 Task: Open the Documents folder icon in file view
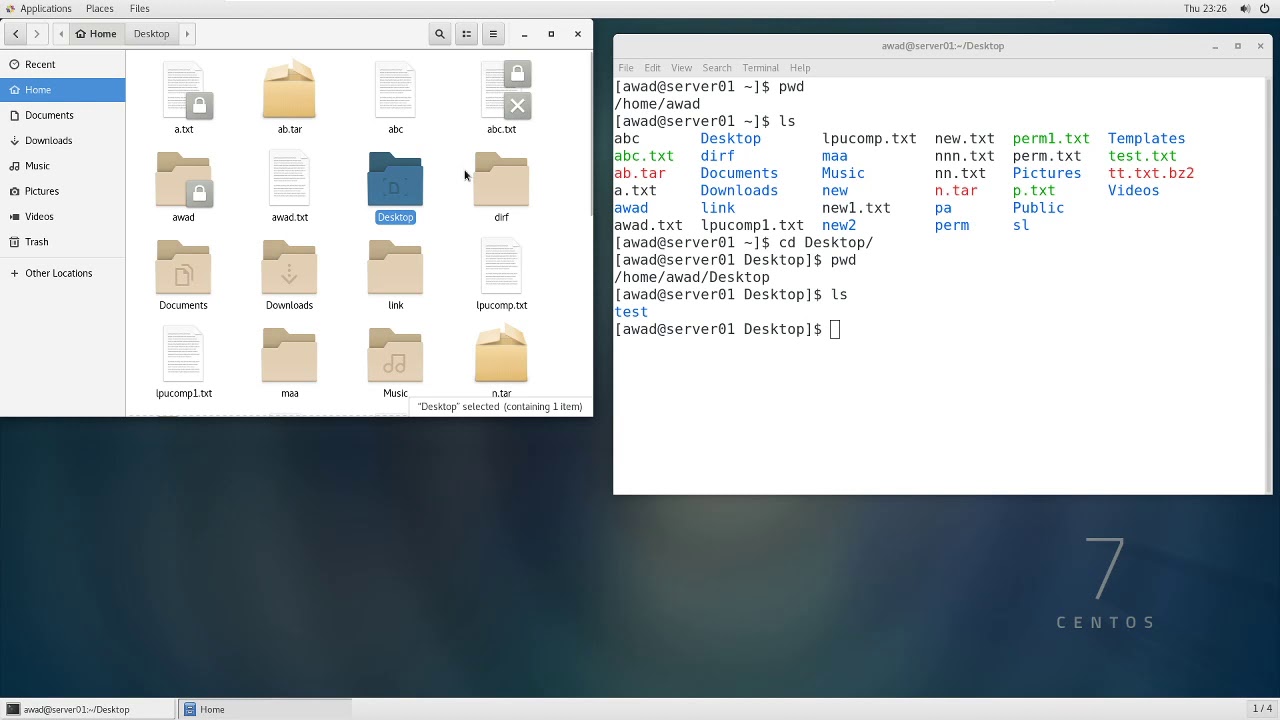(x=183, y=268)
